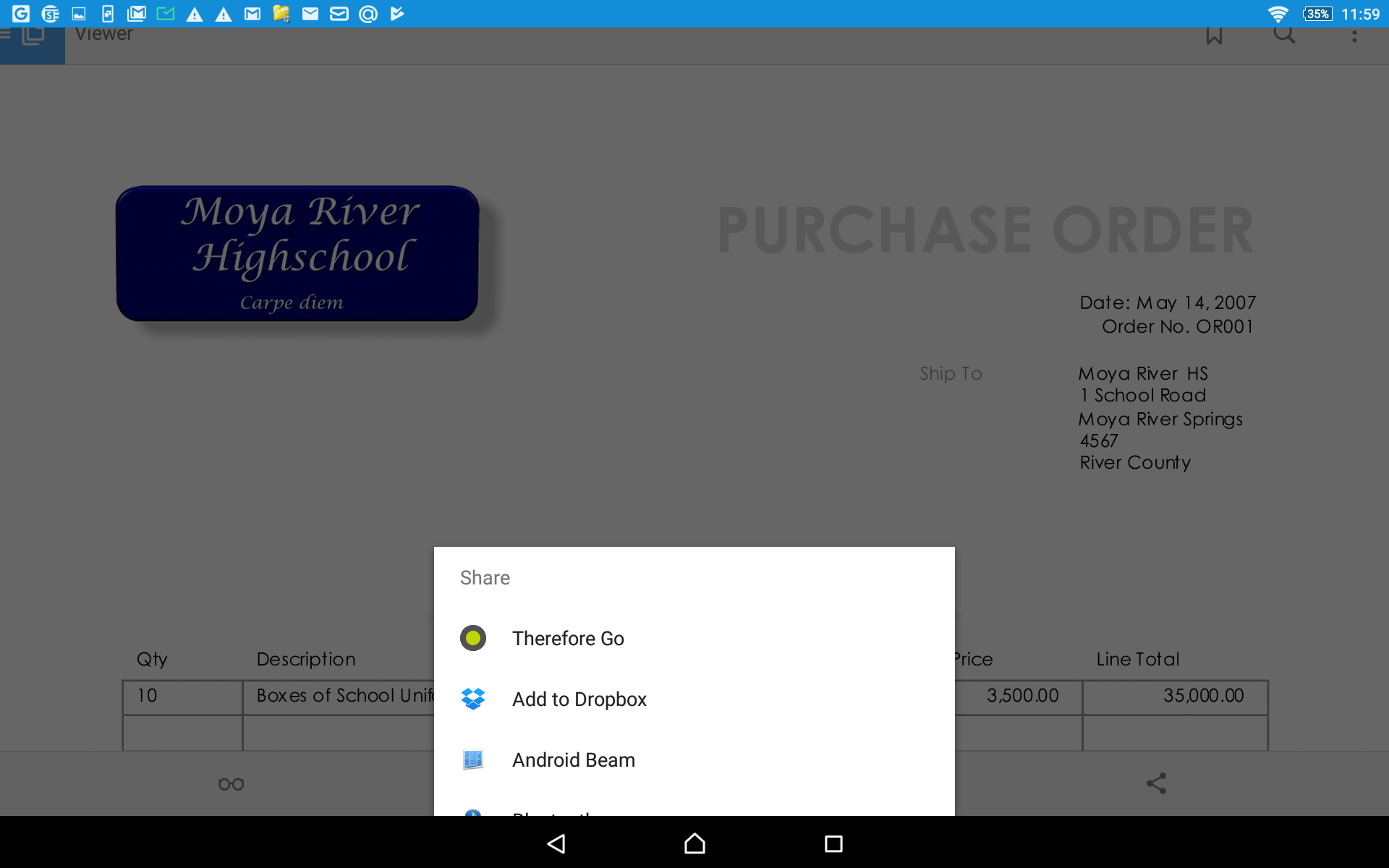Click the Therefore Go radio button
The width and height of the screenshot is (1389, 868).
(473, 637)
